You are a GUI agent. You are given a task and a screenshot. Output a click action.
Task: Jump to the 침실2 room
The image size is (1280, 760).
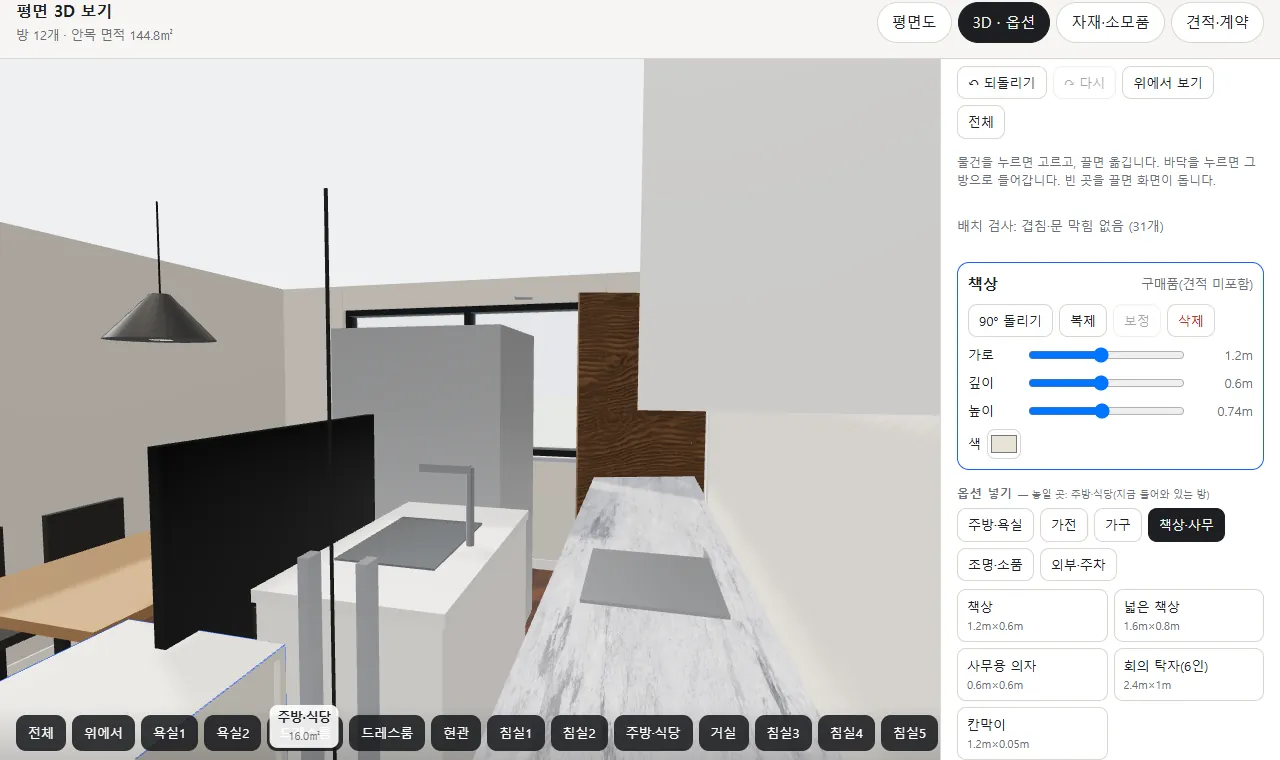(x=579, y=733)
